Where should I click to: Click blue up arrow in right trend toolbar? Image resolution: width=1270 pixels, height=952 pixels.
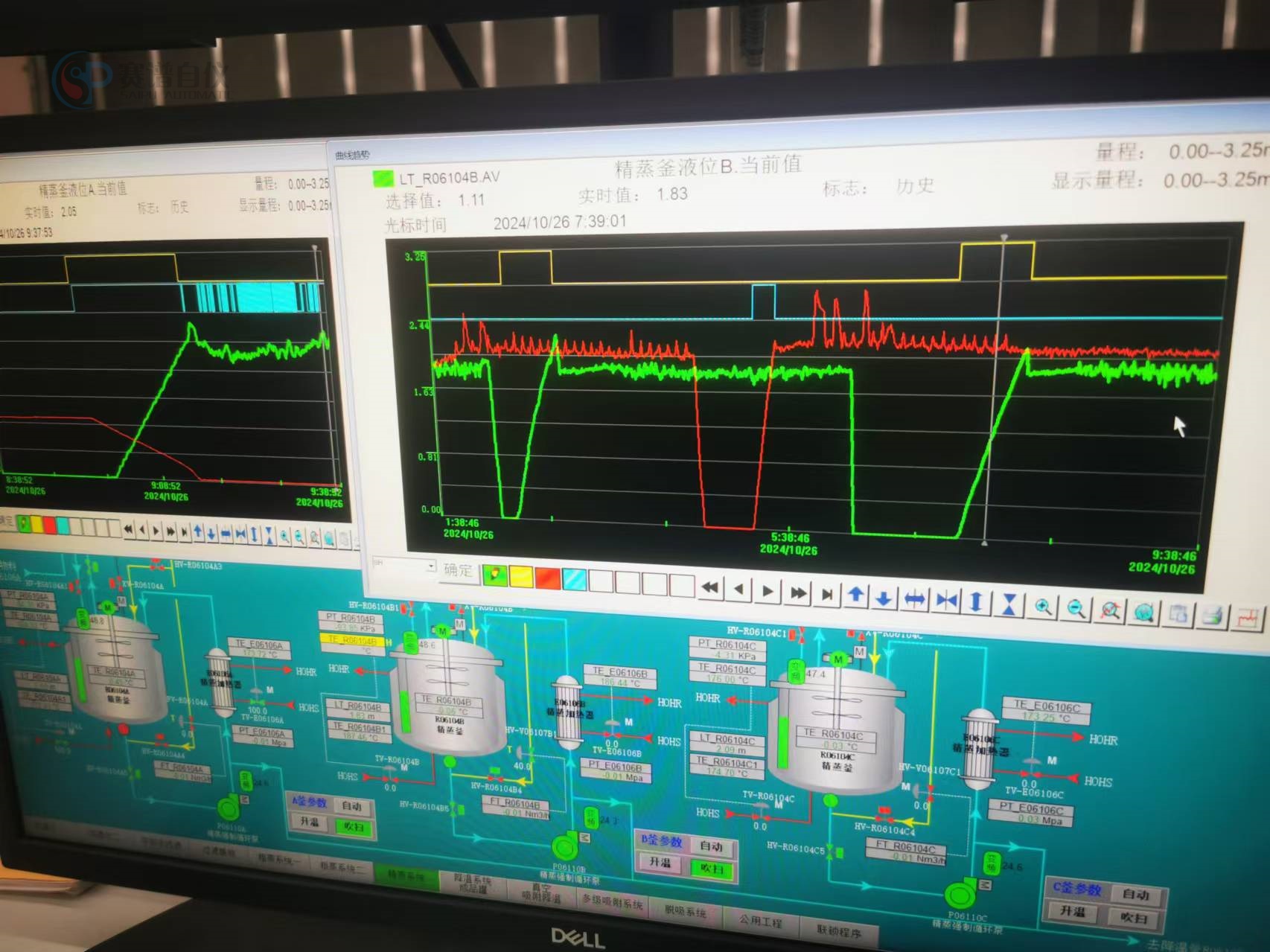[x=856, y=595]
